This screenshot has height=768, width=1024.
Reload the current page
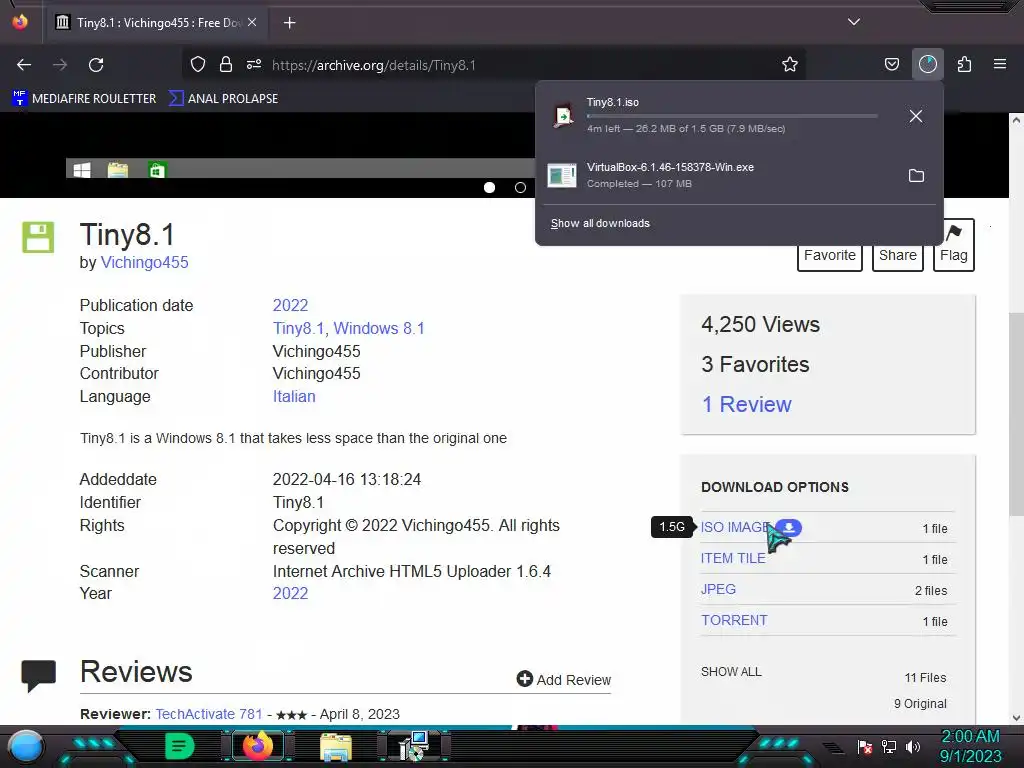[x=96, y=65]
